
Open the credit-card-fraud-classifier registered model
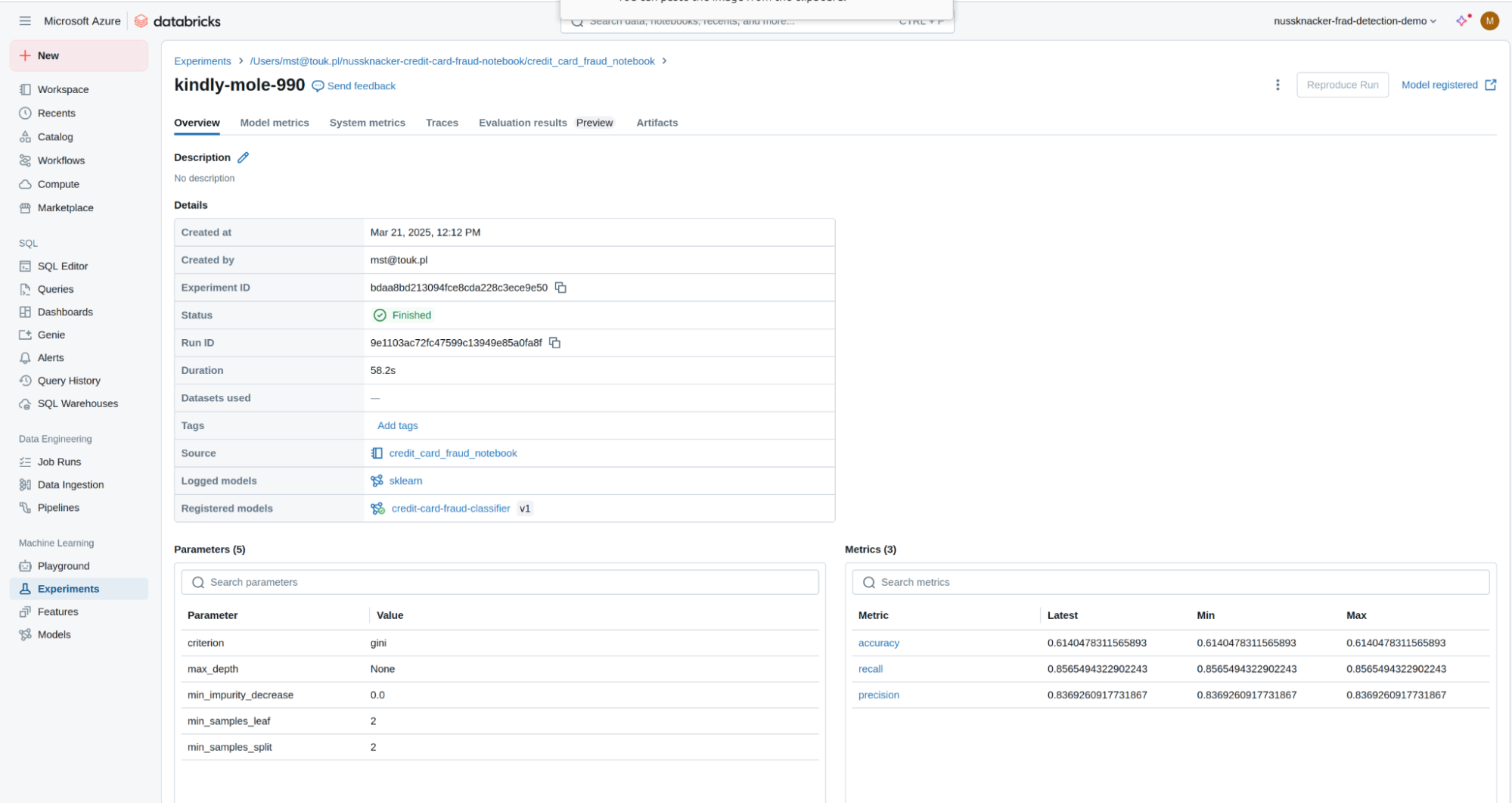coord(451,509)
